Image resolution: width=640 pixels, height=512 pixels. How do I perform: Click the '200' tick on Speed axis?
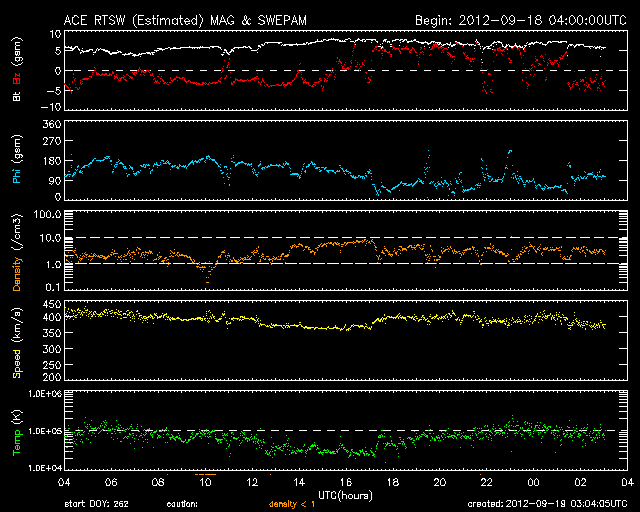click(52, 377)
